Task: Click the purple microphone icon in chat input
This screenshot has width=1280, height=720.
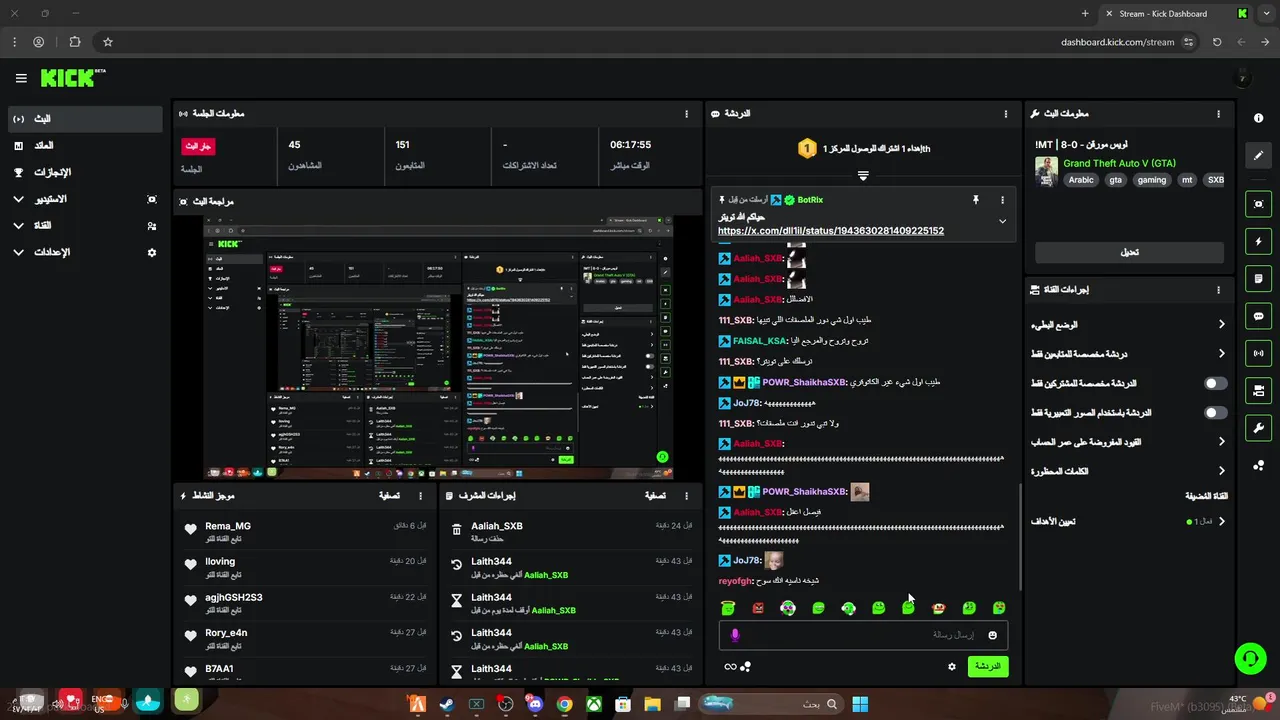Action: tap(735, 635)
